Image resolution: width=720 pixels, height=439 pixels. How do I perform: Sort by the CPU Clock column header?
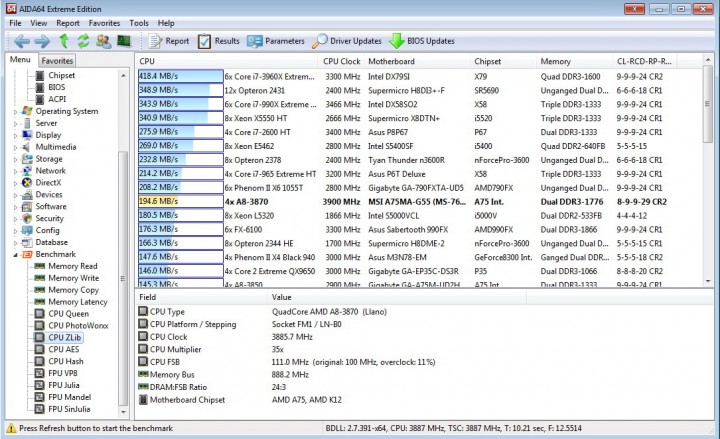click(x=342, y=61)
